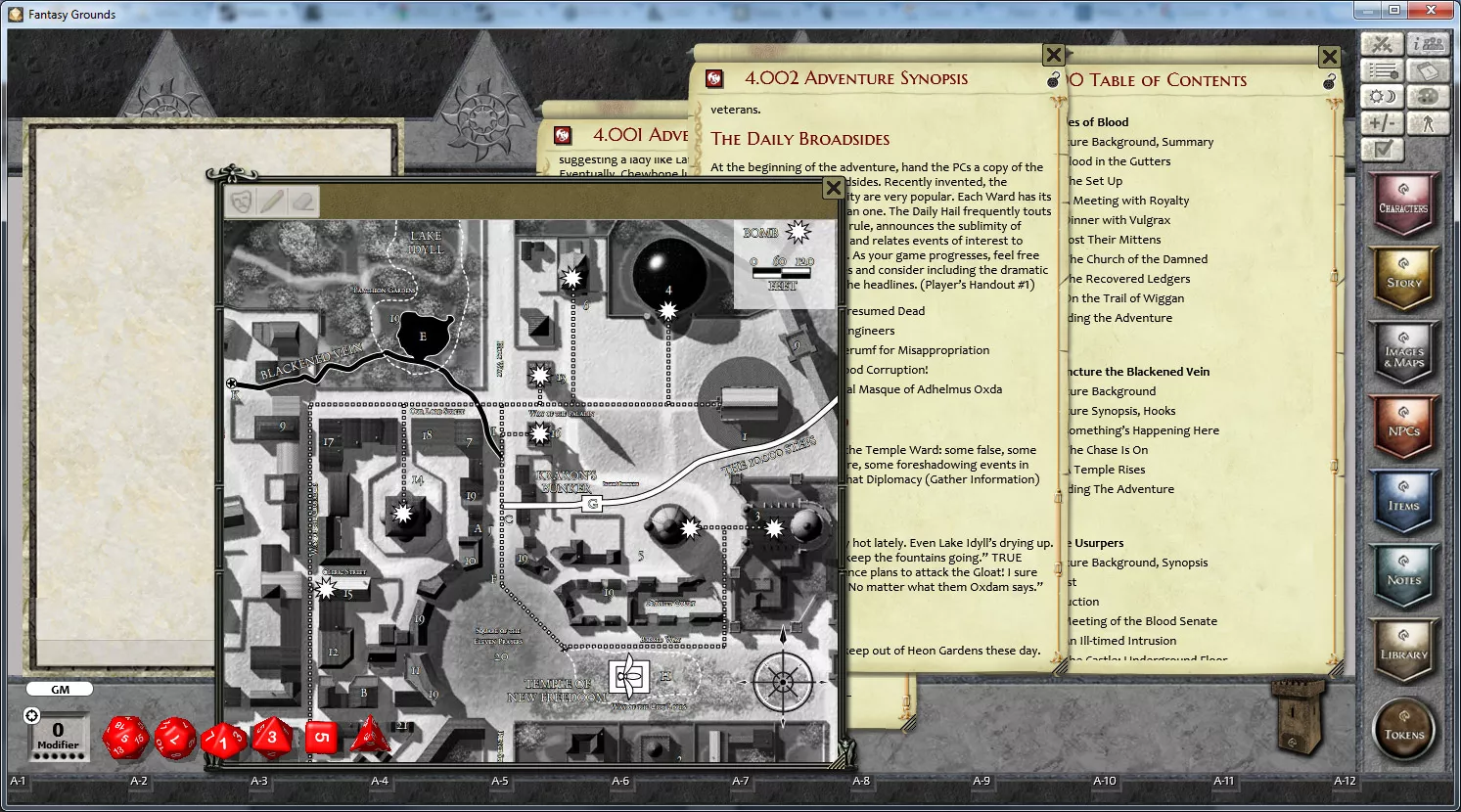
Task: Open 'The Set Up' contents link
Action: pos(1095,181)
